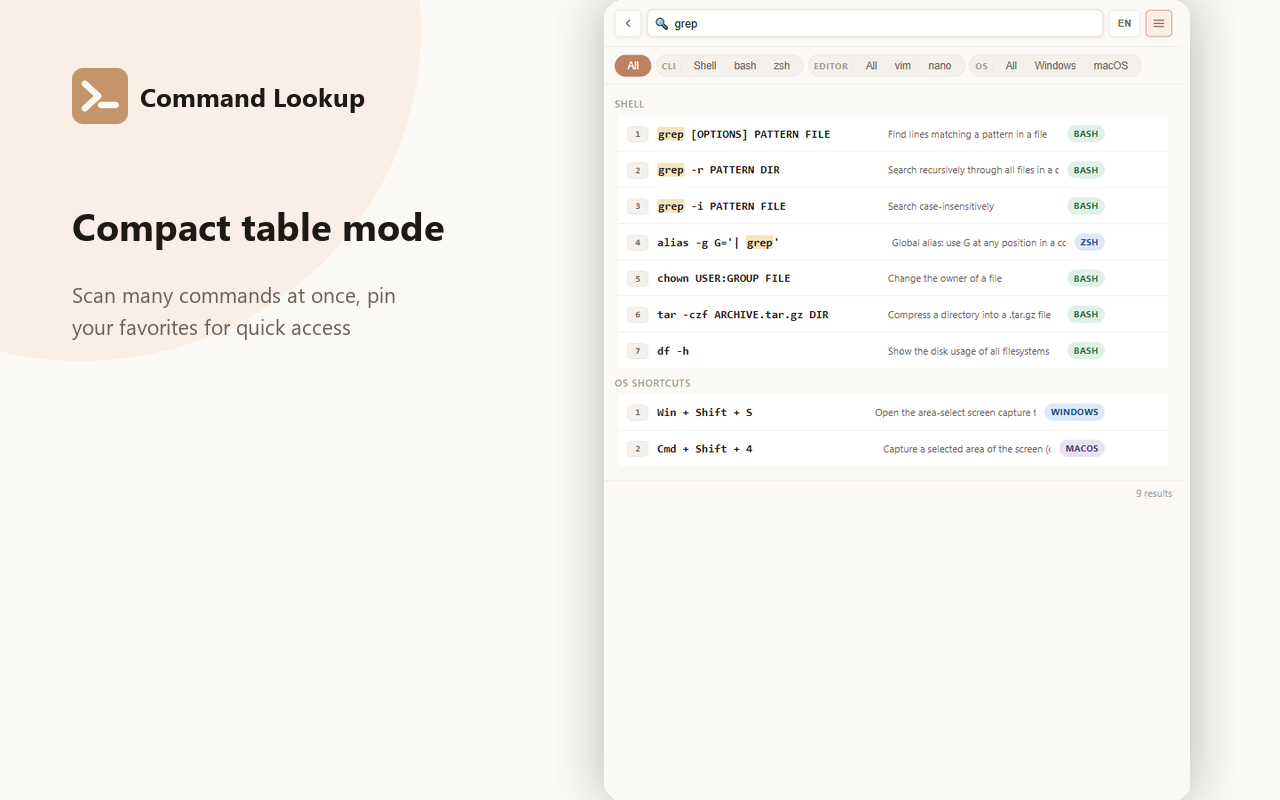The height and width of the screenshot is (800, 1280).
Task: Click the description 'Change the owner of a file'
Action: coord(945,278)
